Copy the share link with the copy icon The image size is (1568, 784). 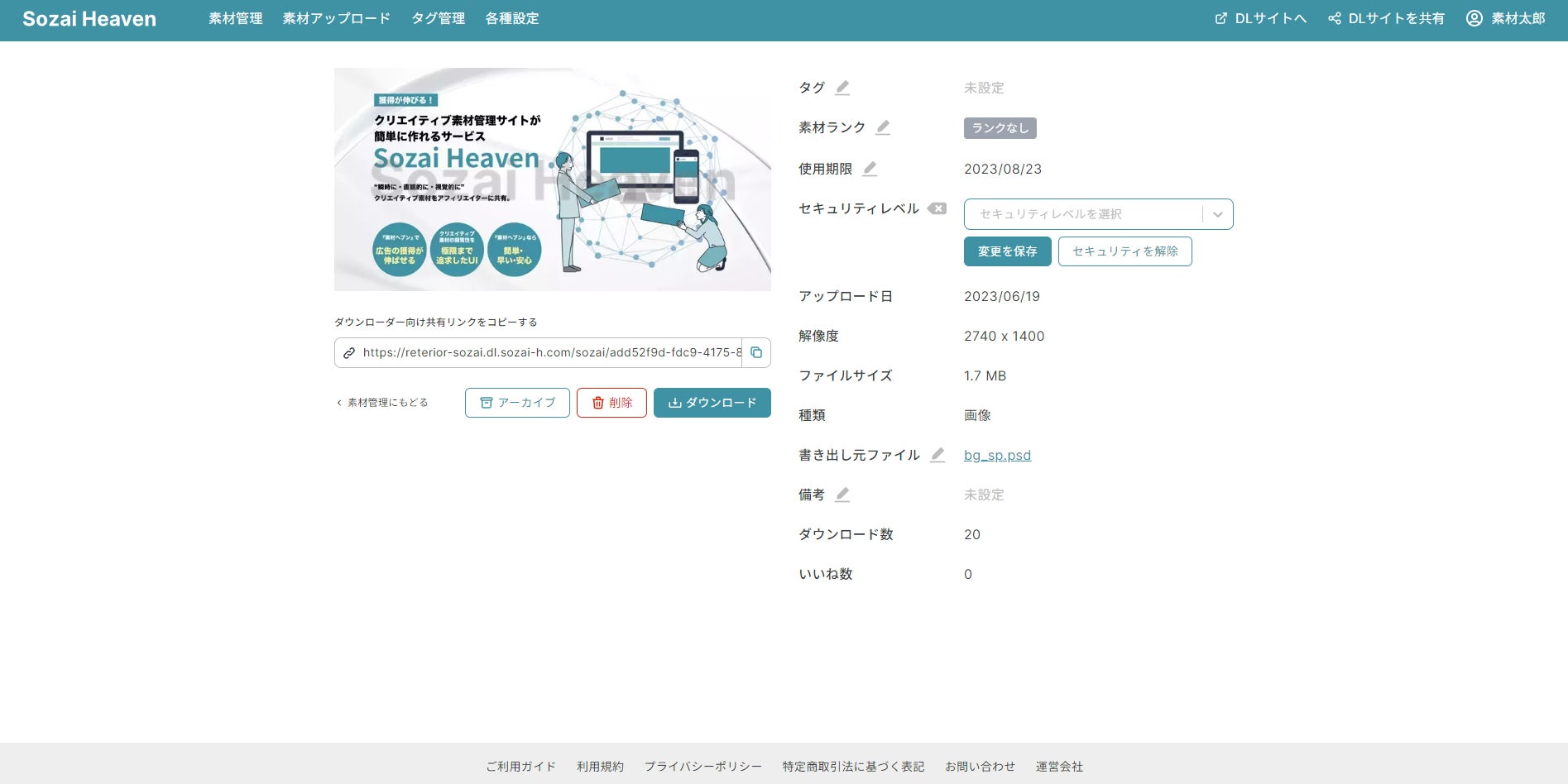pyautogui.click(x=756, y=352)
